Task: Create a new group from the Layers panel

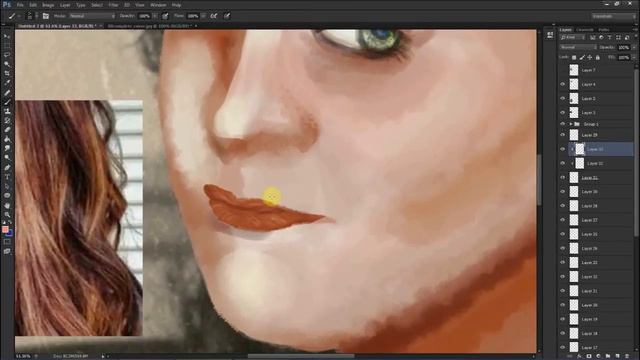Action: click(608, 356)
